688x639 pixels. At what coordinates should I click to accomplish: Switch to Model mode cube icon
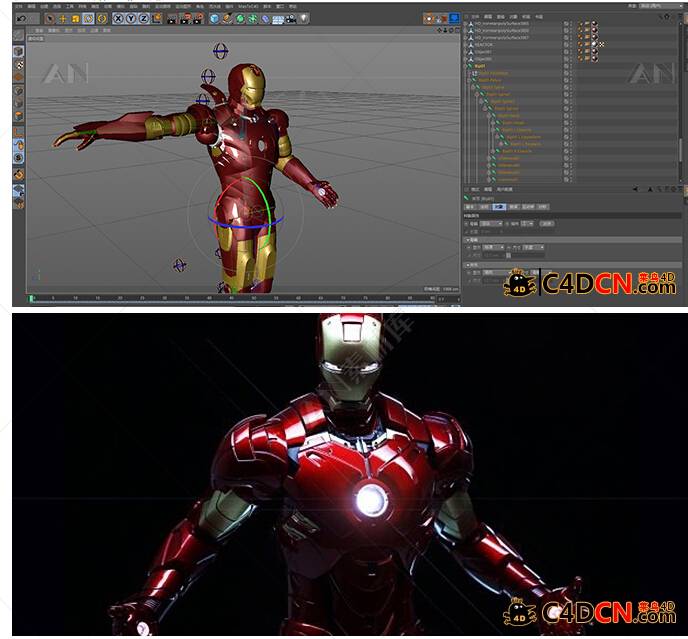pos(18,52)
